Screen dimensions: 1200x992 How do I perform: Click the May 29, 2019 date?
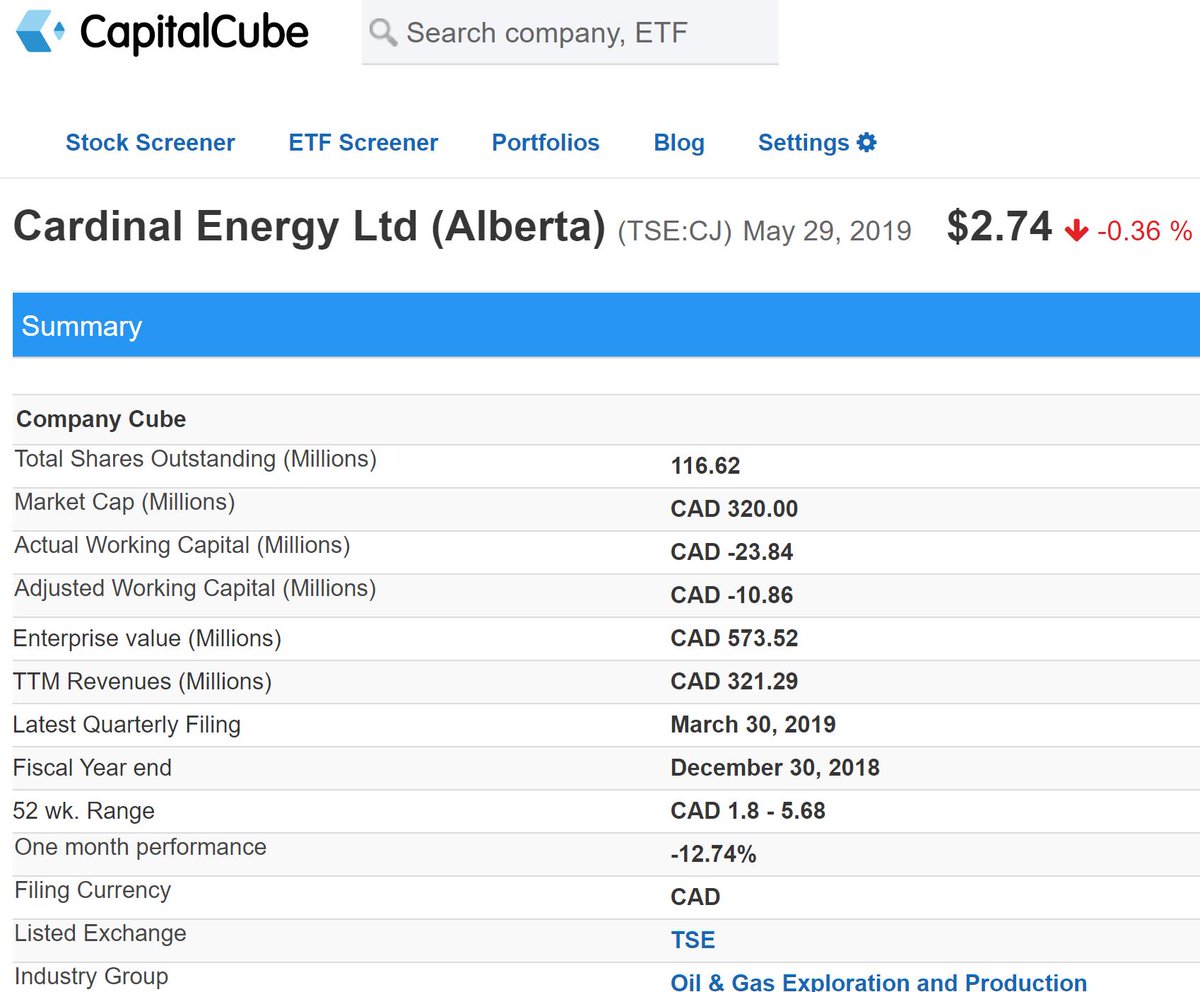[827, 232]
